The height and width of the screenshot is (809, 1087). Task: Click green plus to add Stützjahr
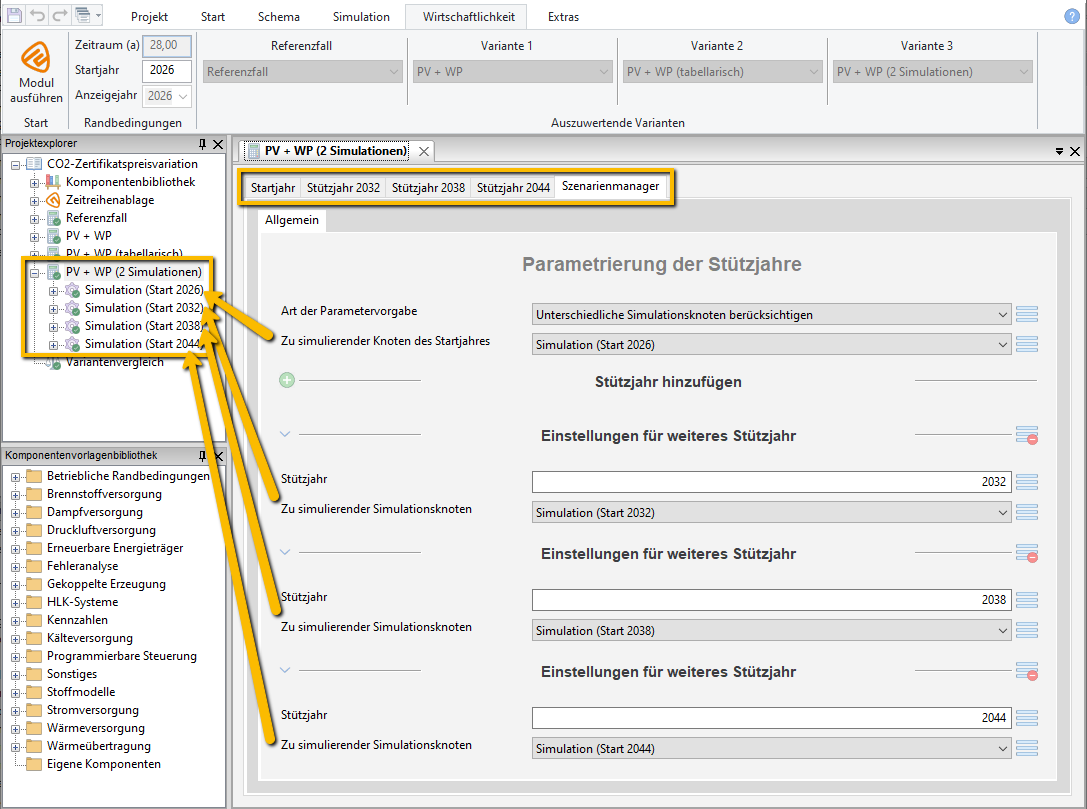point(287,380)
